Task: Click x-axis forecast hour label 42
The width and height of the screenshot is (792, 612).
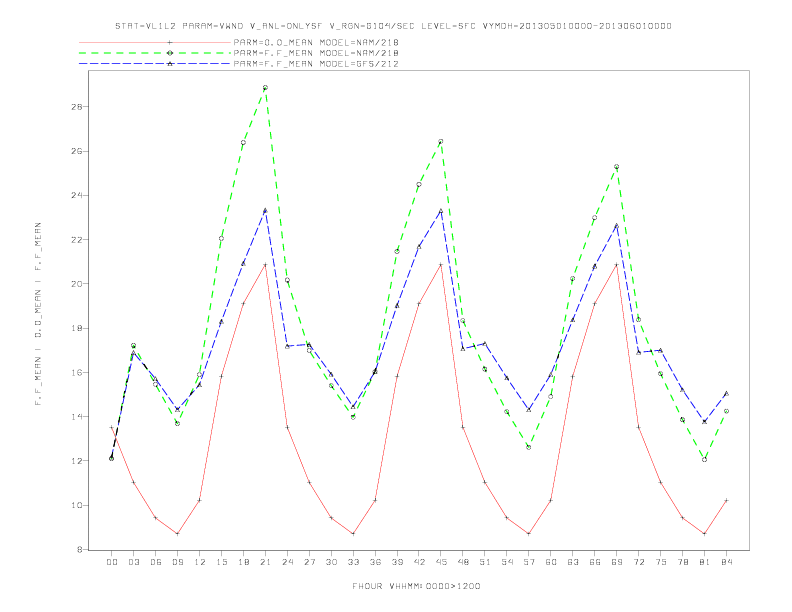Action: tap(419, 562)
